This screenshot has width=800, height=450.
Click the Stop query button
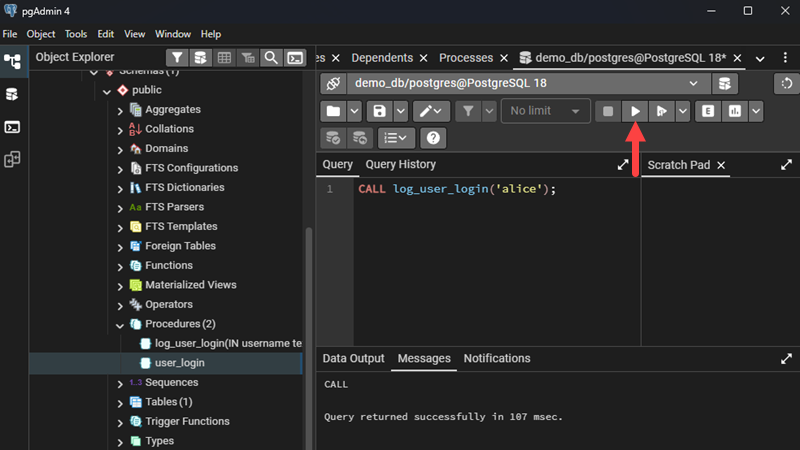608,111
